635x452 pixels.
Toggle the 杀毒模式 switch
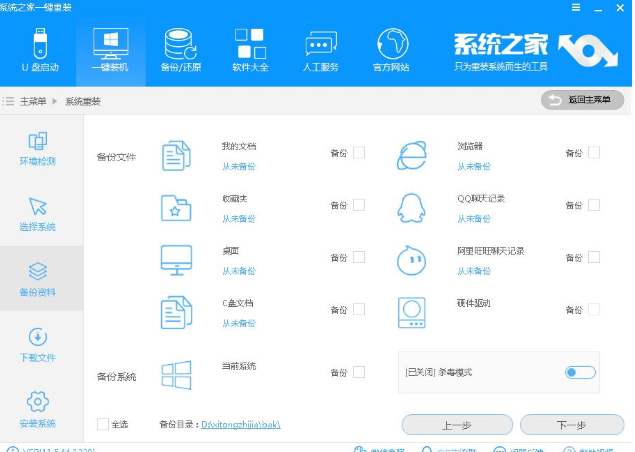click(x=580, y=373)
